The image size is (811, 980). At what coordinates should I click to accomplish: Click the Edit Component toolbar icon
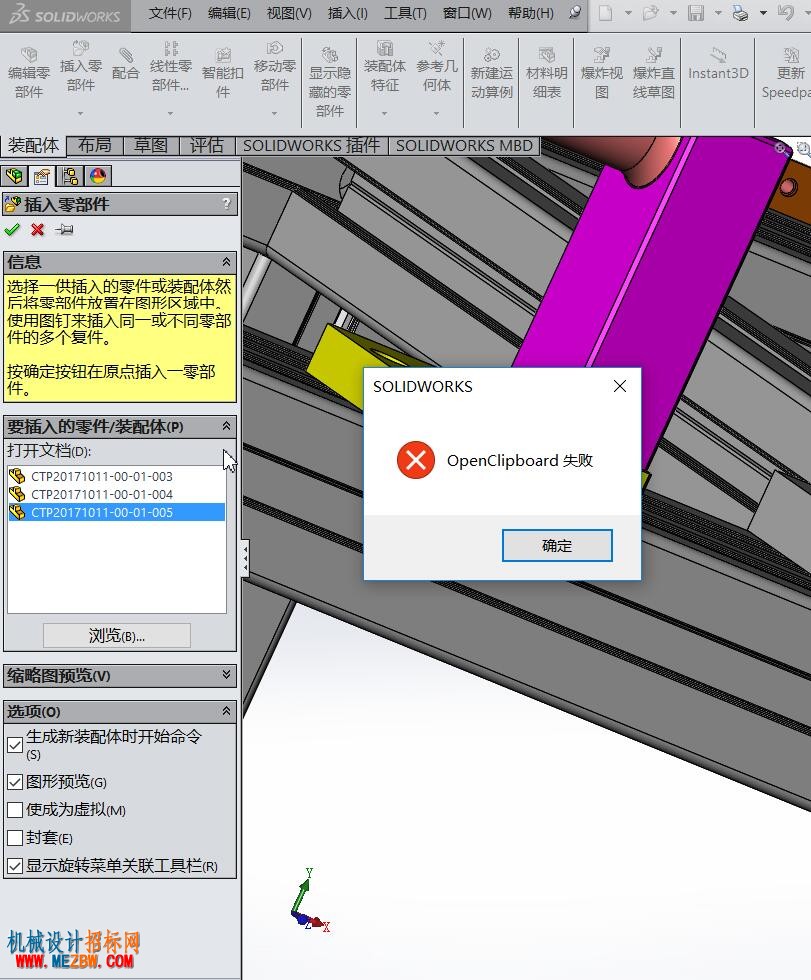pos(29,54)
